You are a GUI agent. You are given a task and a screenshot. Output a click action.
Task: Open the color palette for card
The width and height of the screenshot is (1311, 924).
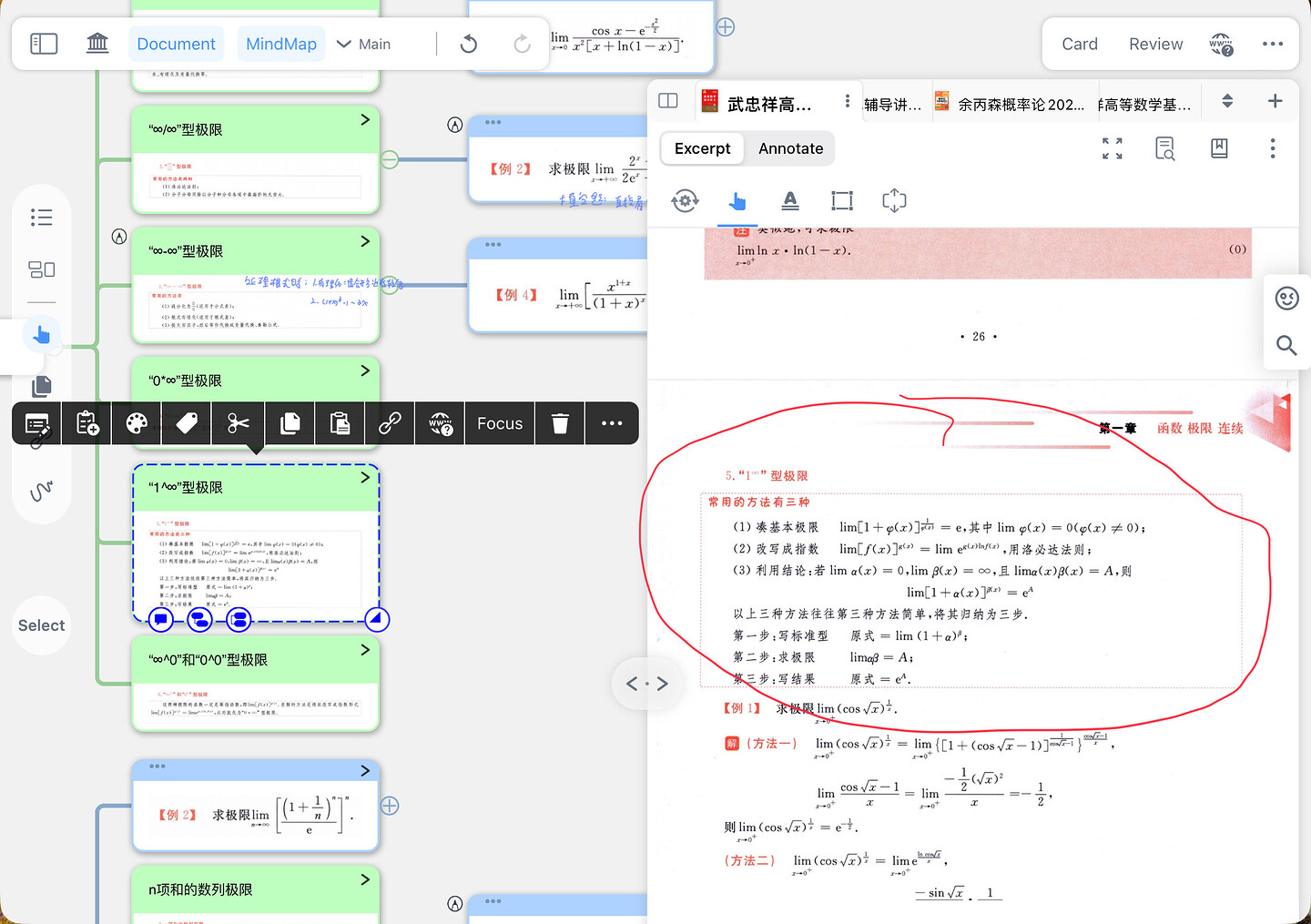point(137,424)
